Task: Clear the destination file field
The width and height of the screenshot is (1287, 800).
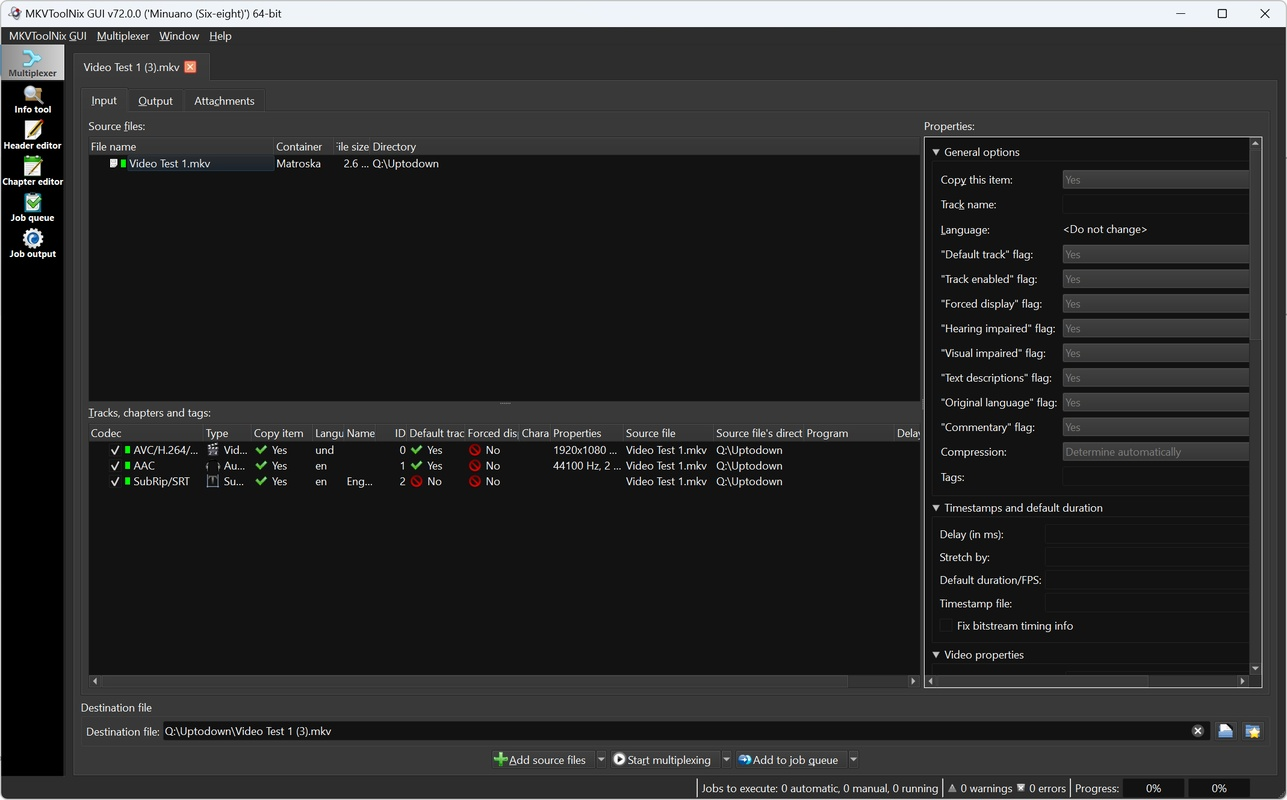Action: 1198,731
